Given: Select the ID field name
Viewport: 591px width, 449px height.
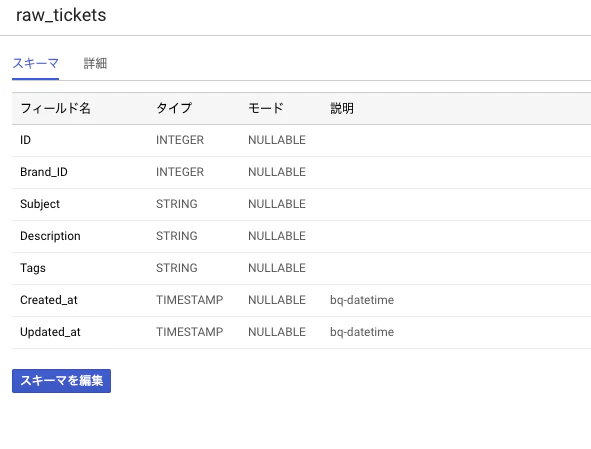Looking at the screenshot, I should (25, 140).
